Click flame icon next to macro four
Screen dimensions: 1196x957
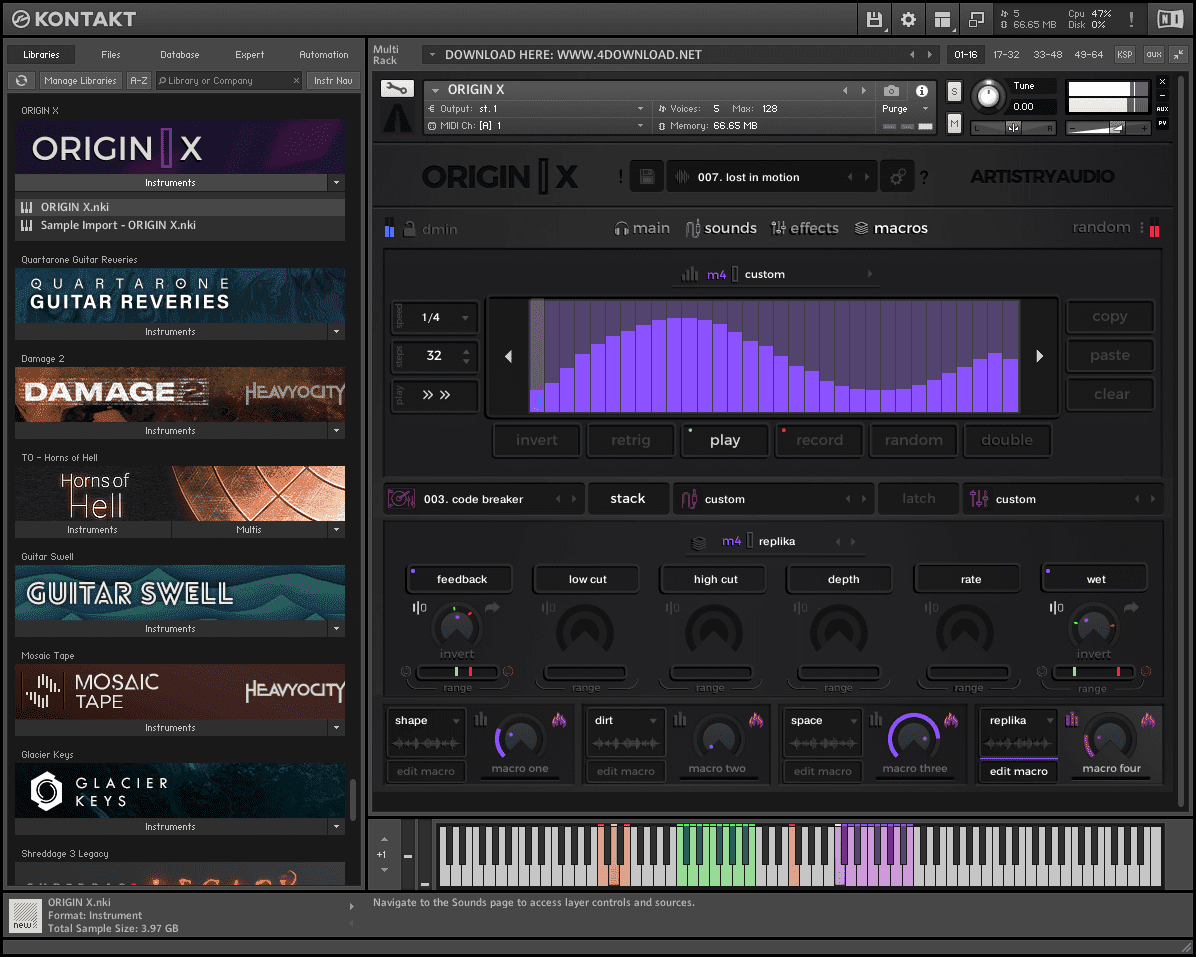click(1148, 720)
